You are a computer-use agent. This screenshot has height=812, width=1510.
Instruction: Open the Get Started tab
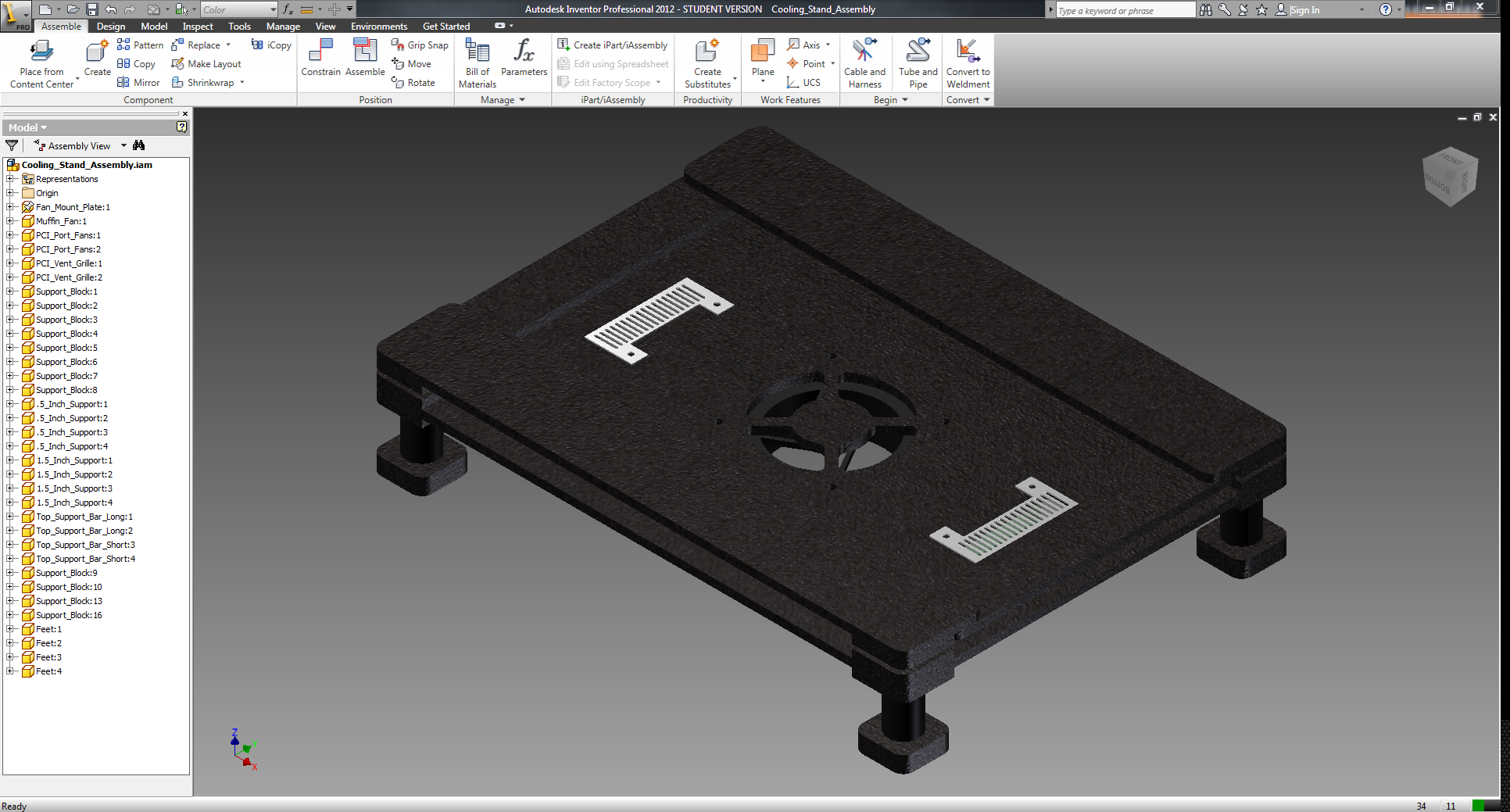click(446, 27)
